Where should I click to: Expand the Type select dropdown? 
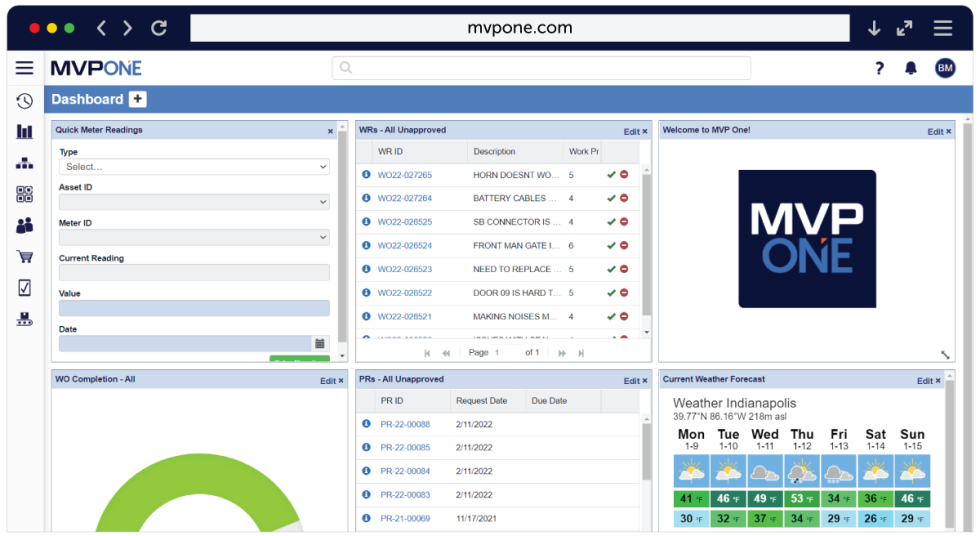point(194,167)
